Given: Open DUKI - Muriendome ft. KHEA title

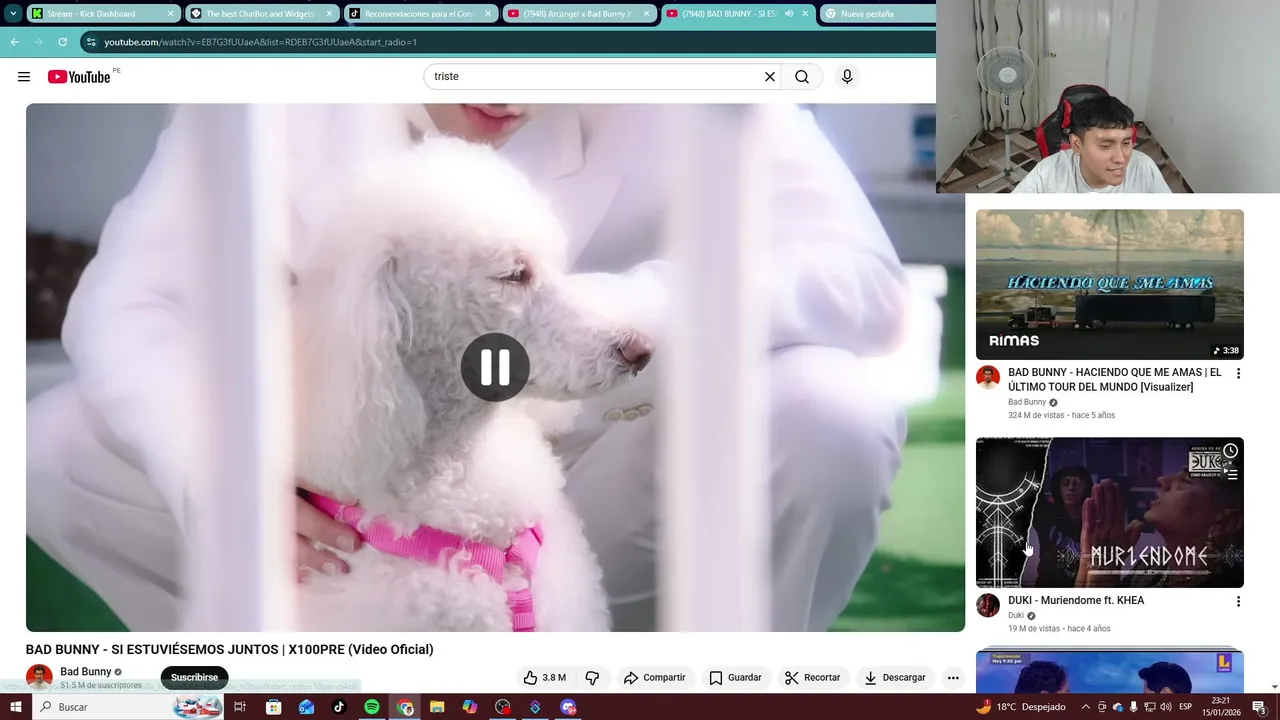Looking at the screenshot, I should pos(1076,600).
